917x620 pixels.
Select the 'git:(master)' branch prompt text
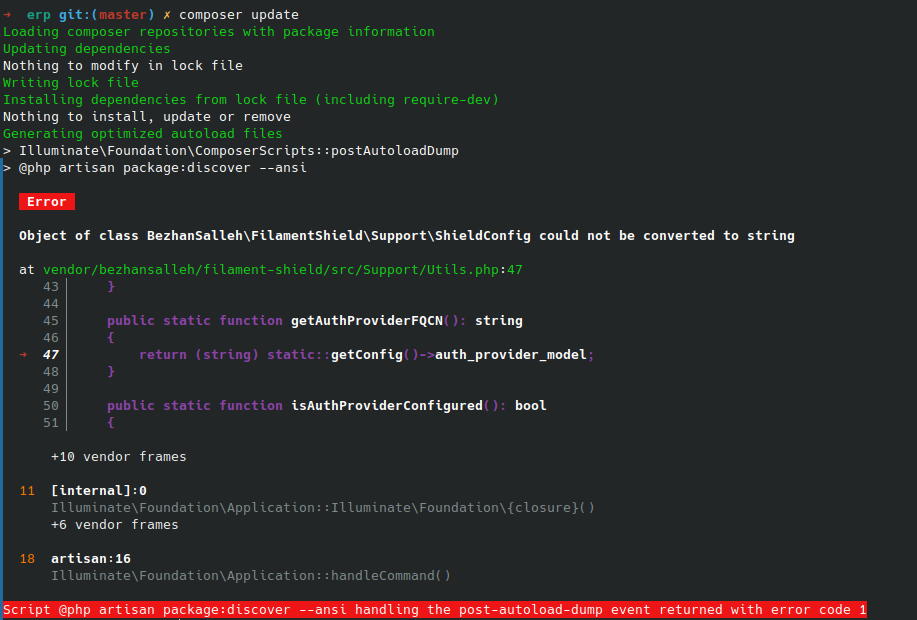click(106, 15)
